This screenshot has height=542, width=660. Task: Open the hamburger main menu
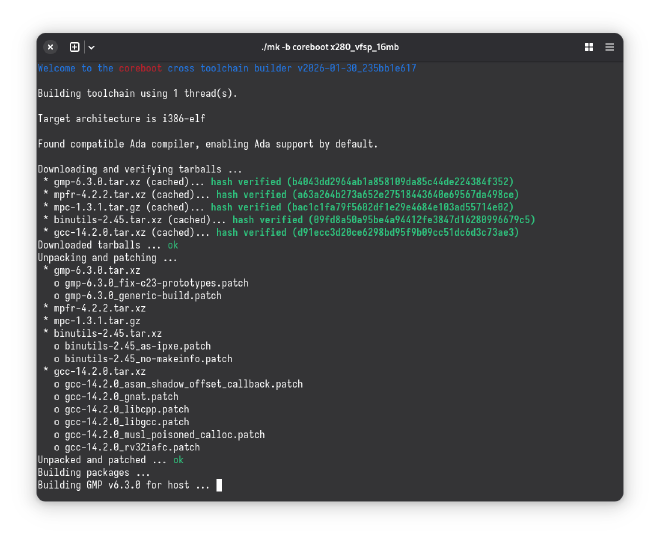(x=609, y=47)
